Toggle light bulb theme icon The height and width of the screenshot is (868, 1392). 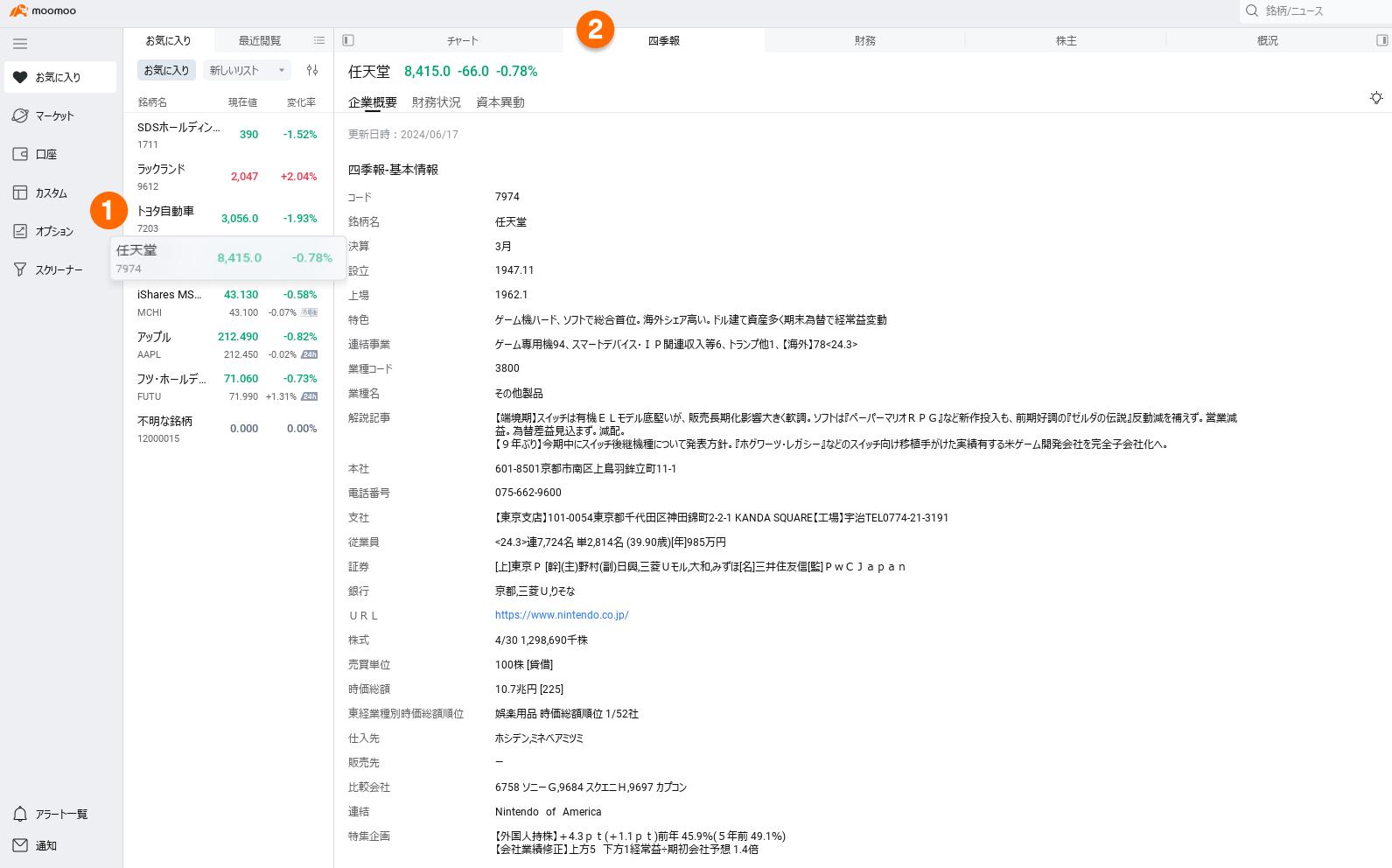[1376, 97]
